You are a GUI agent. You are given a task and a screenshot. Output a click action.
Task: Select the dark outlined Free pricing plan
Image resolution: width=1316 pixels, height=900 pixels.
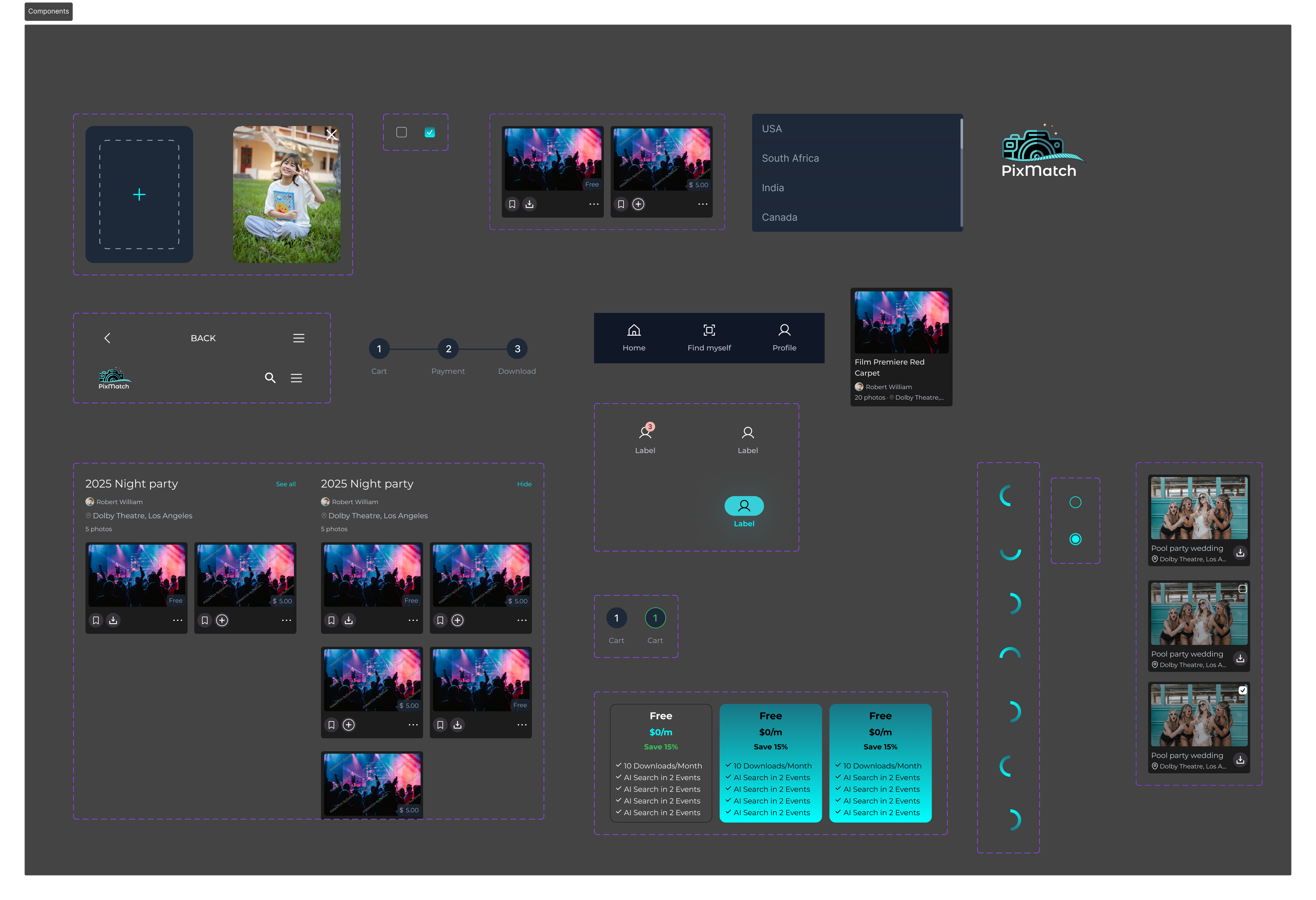(661, 763)
